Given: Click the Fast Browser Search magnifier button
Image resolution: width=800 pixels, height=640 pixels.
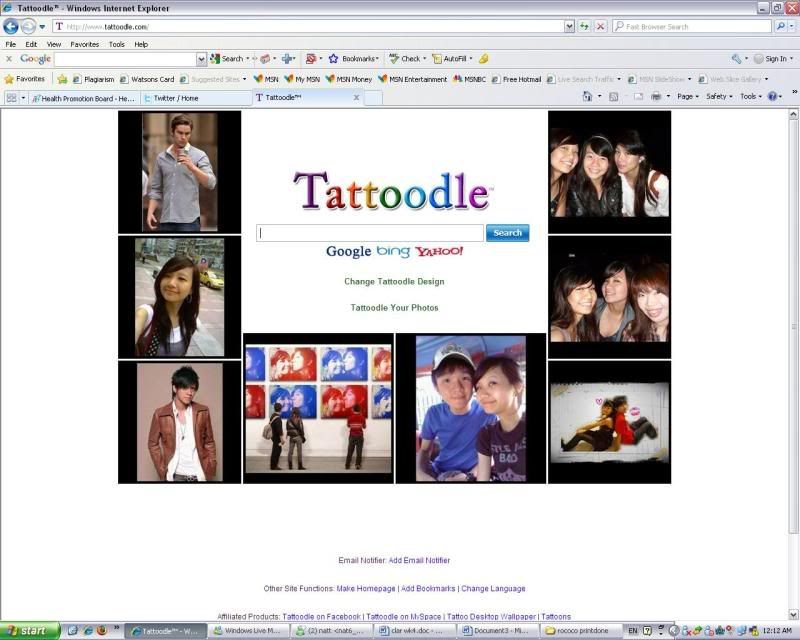Looking at the screenshot, I should point(780,26).
